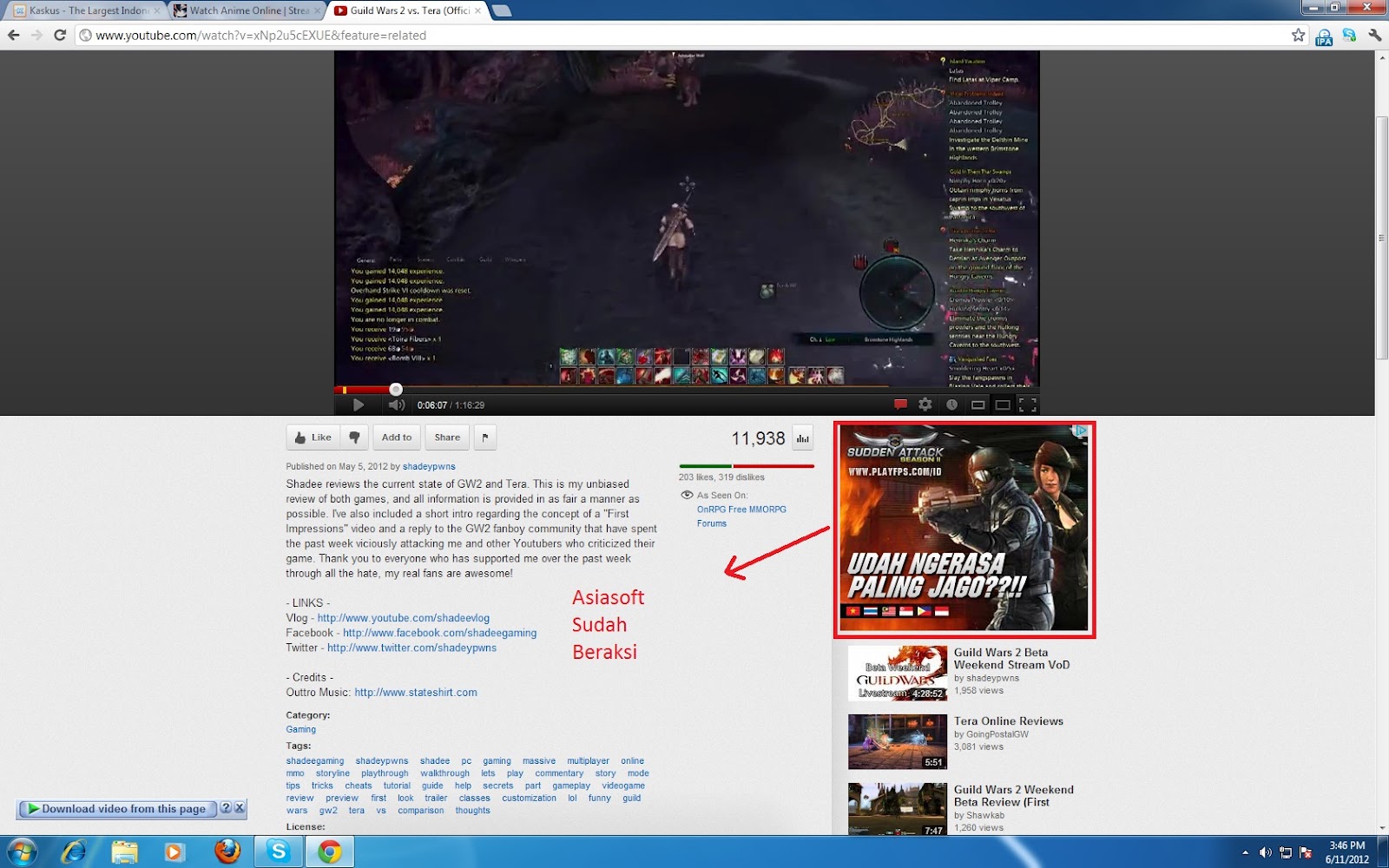Open the OnRPG Free MMORPG Forums link
This screenshot has height=868, width=1389.
click(x=741, y=516)
